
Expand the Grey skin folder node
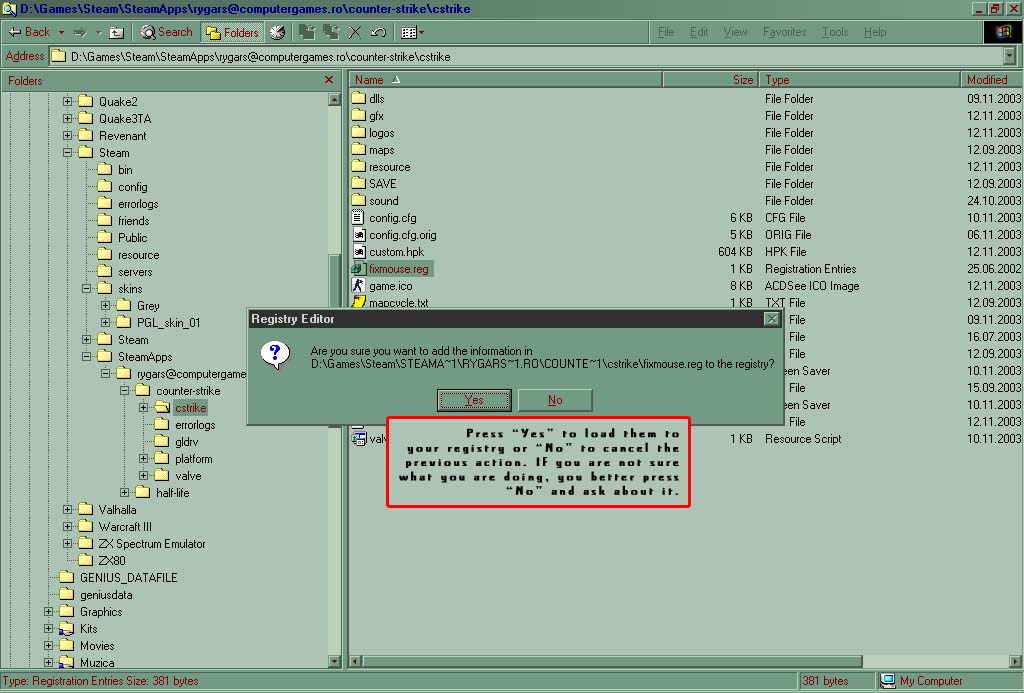coord(105,305)
